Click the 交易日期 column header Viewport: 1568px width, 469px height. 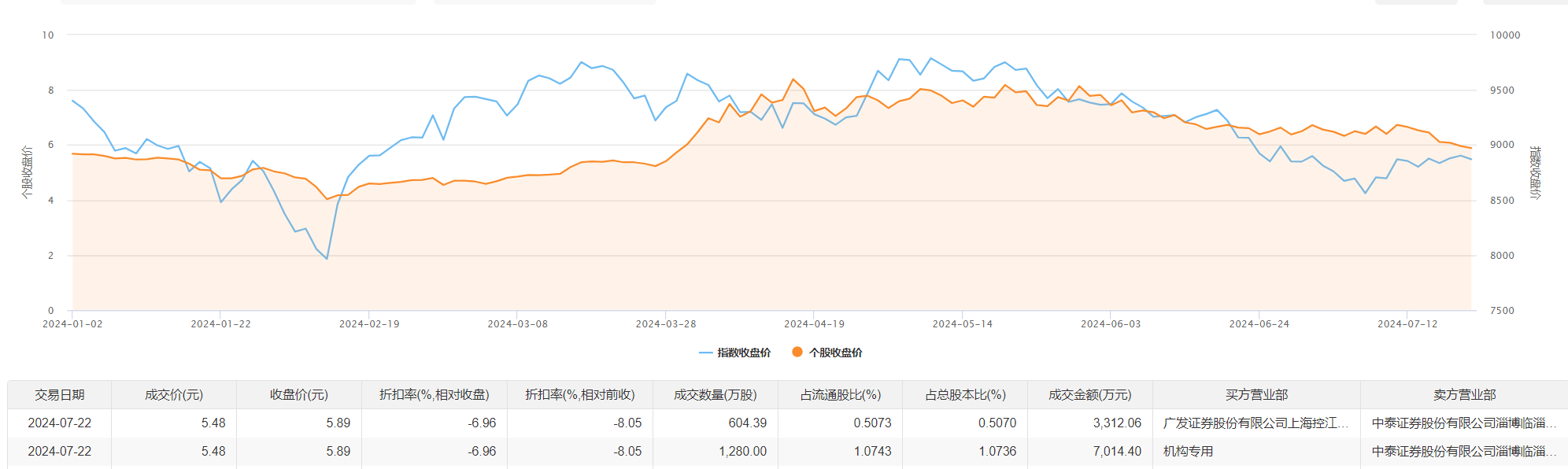coord(60,394)
